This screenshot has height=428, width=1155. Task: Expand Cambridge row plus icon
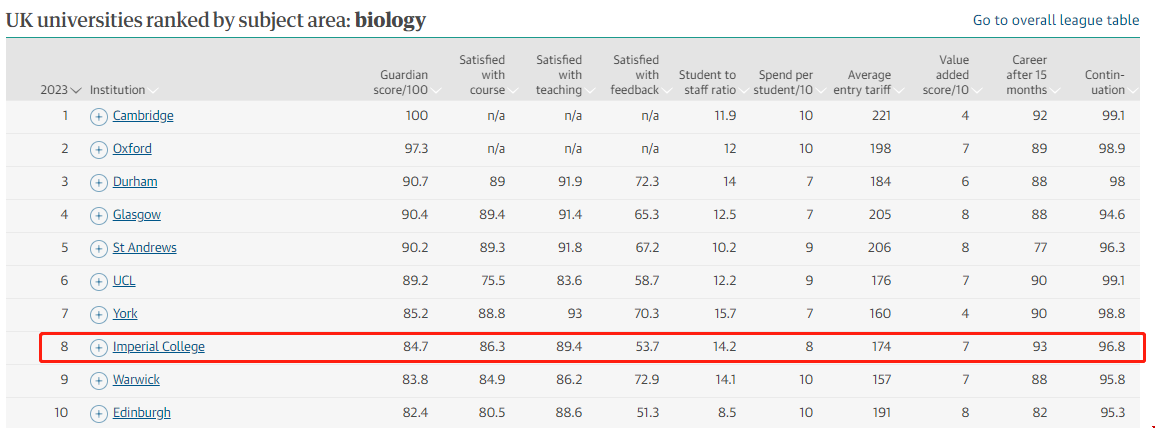point(98,116)
